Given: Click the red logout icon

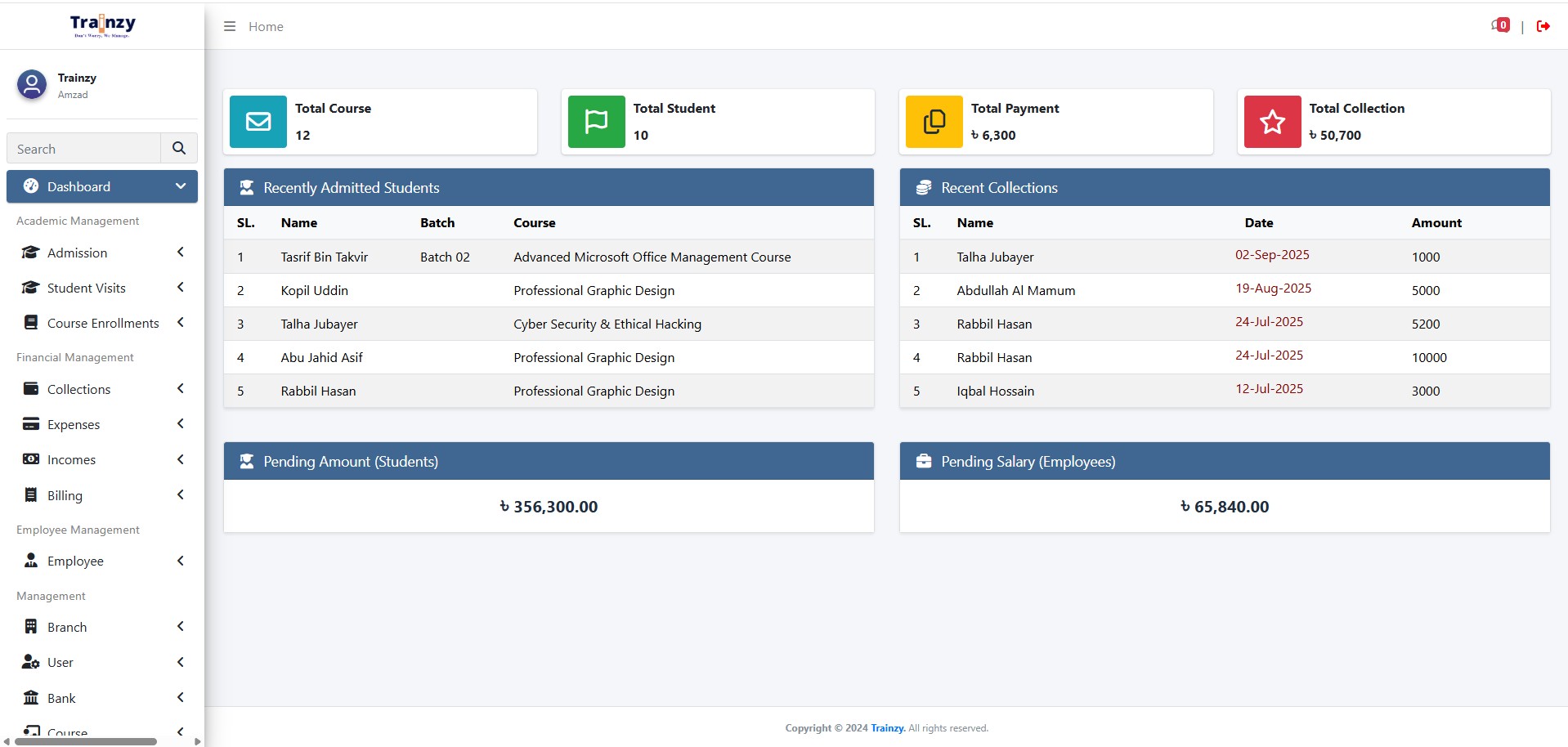Looking at the screenshot, I should 1543,26.
